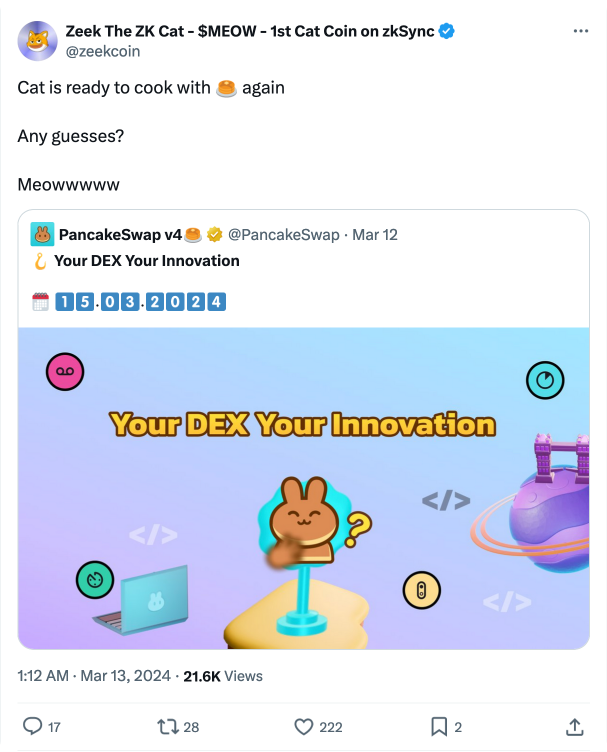Click the @PancakeSwap handle

click(x=285, y=235)
